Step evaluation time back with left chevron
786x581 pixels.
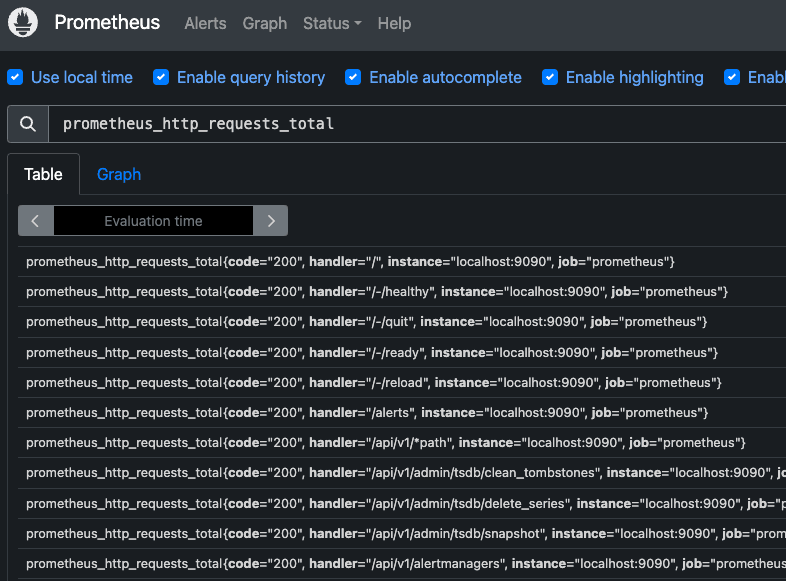coord(36,221)
